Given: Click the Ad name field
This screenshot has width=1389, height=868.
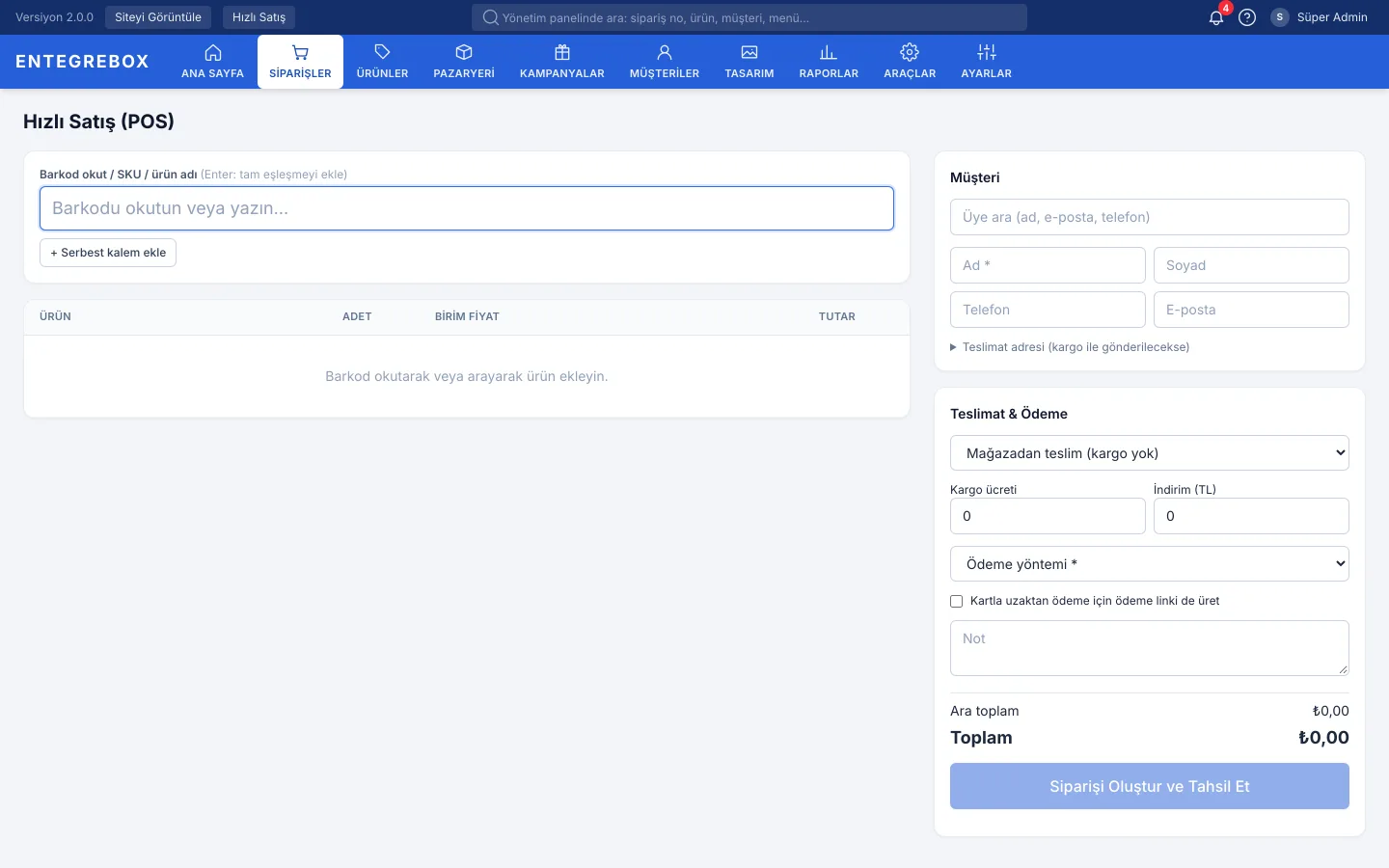Looking at the screenshot, I should coord(1048,265).
